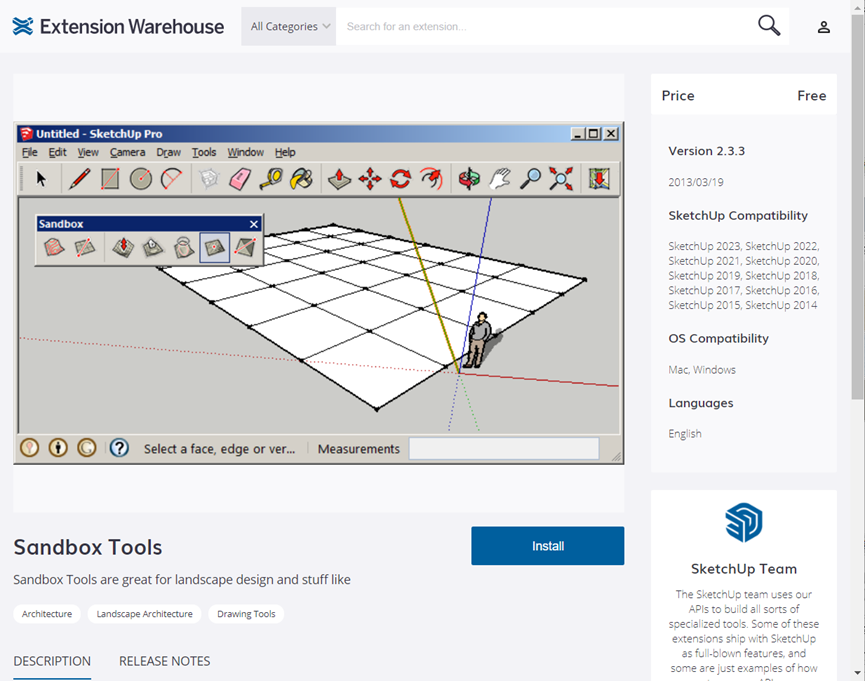The image size is (865, 681).
Task: Open the Tools menu
Action: click(204, 152)
